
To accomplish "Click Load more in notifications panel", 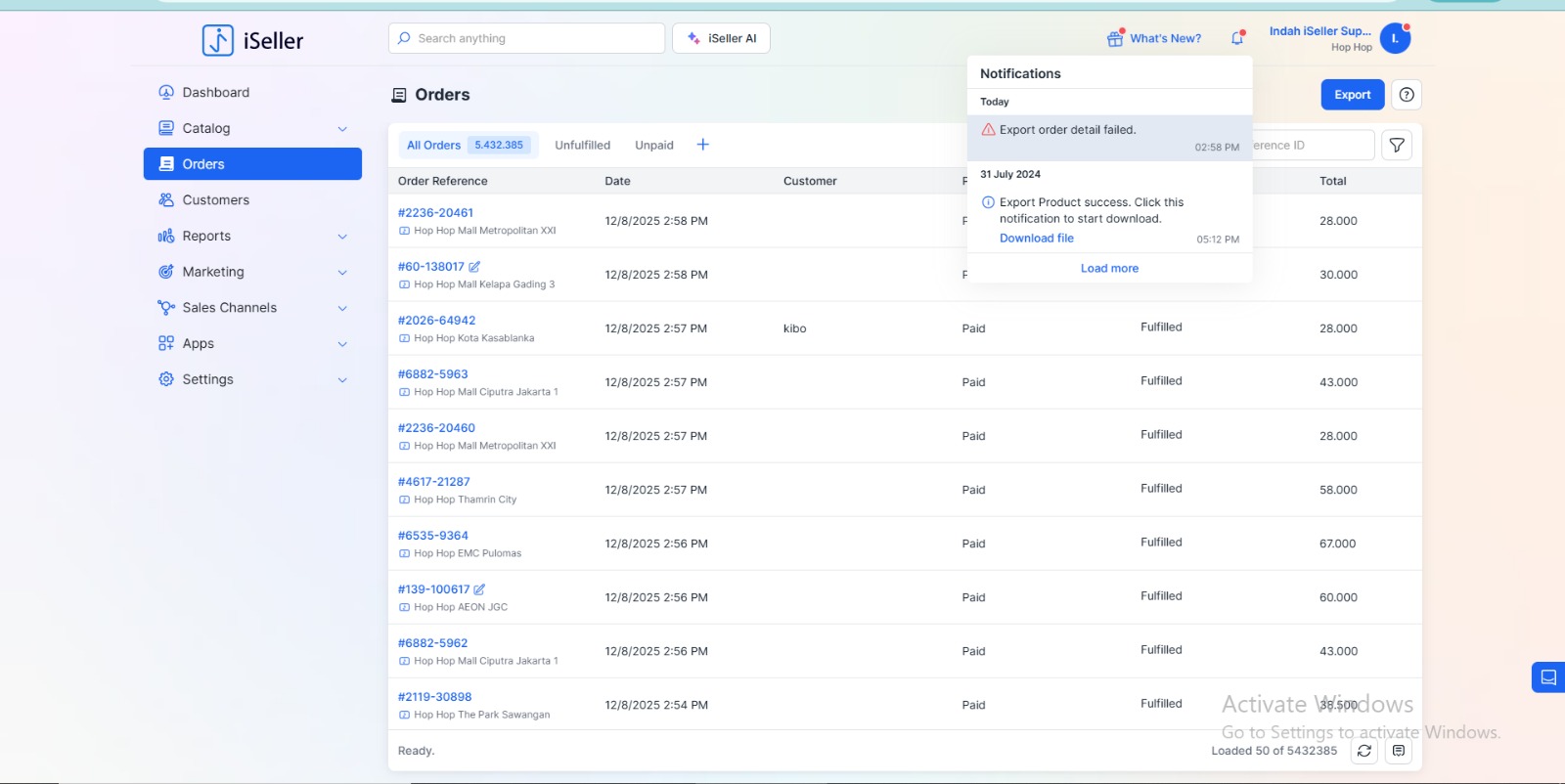I will coord(1109,269).
